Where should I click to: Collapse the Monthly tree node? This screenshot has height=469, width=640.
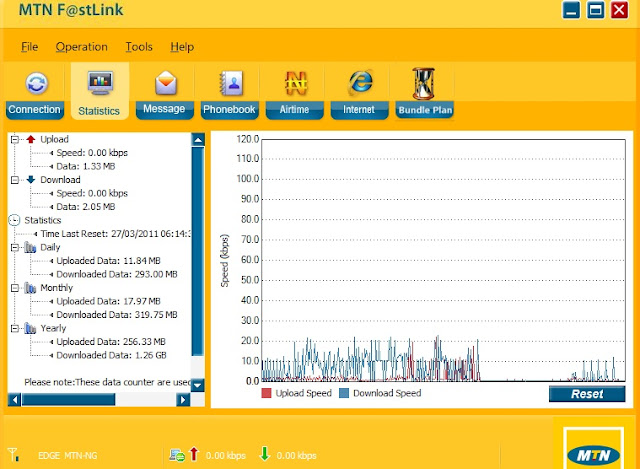(x=15, y=288)
